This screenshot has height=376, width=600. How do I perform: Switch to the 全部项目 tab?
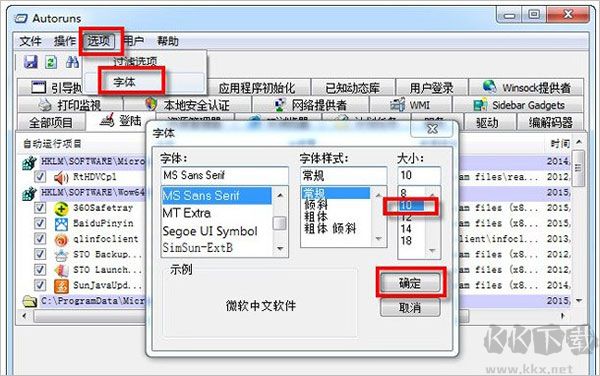coord(51,123)
